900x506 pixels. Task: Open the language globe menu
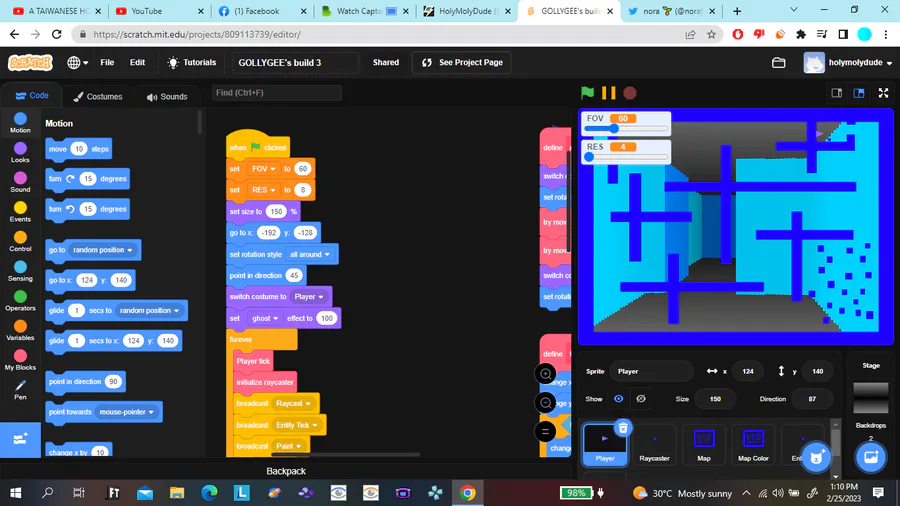tap(77, 63)
